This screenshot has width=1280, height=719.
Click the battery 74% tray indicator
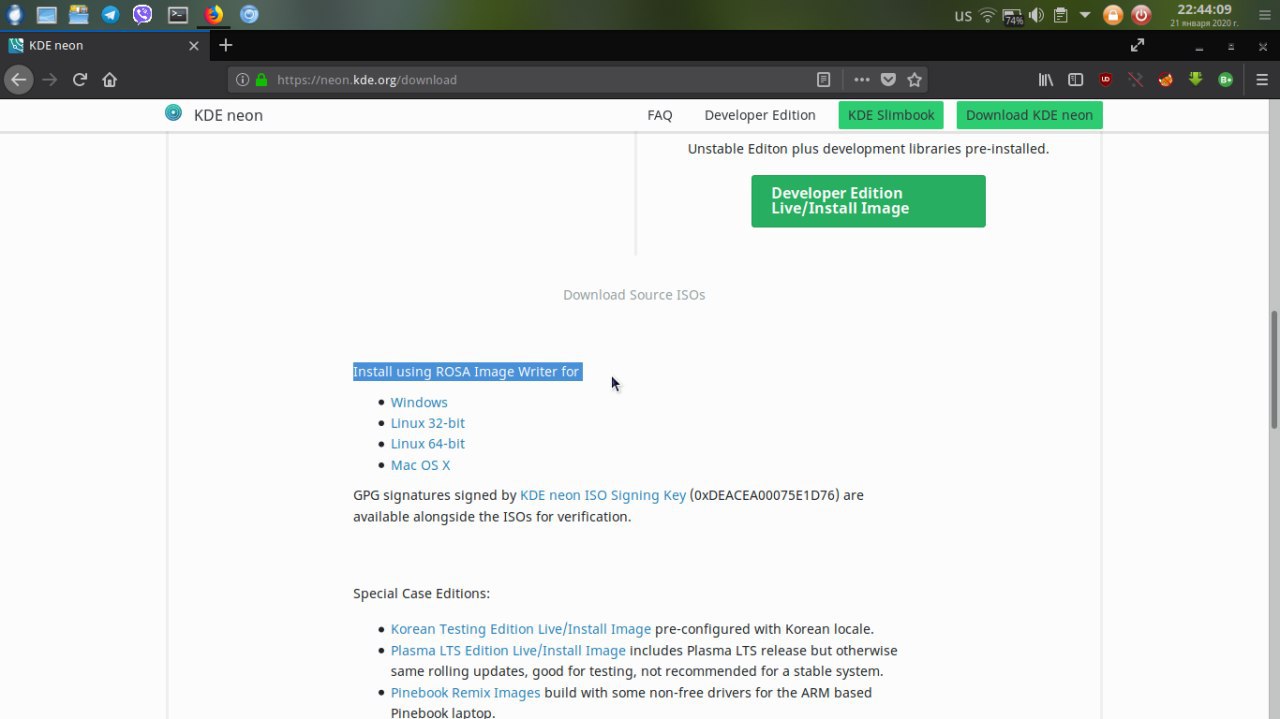pos(1013,16)
